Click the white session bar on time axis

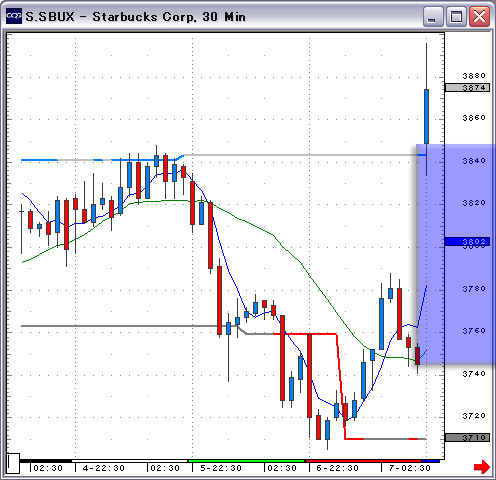point(129,461)
